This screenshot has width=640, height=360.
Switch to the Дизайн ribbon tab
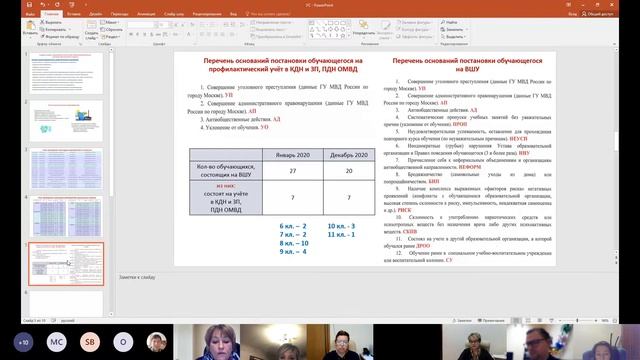(96, 14)
